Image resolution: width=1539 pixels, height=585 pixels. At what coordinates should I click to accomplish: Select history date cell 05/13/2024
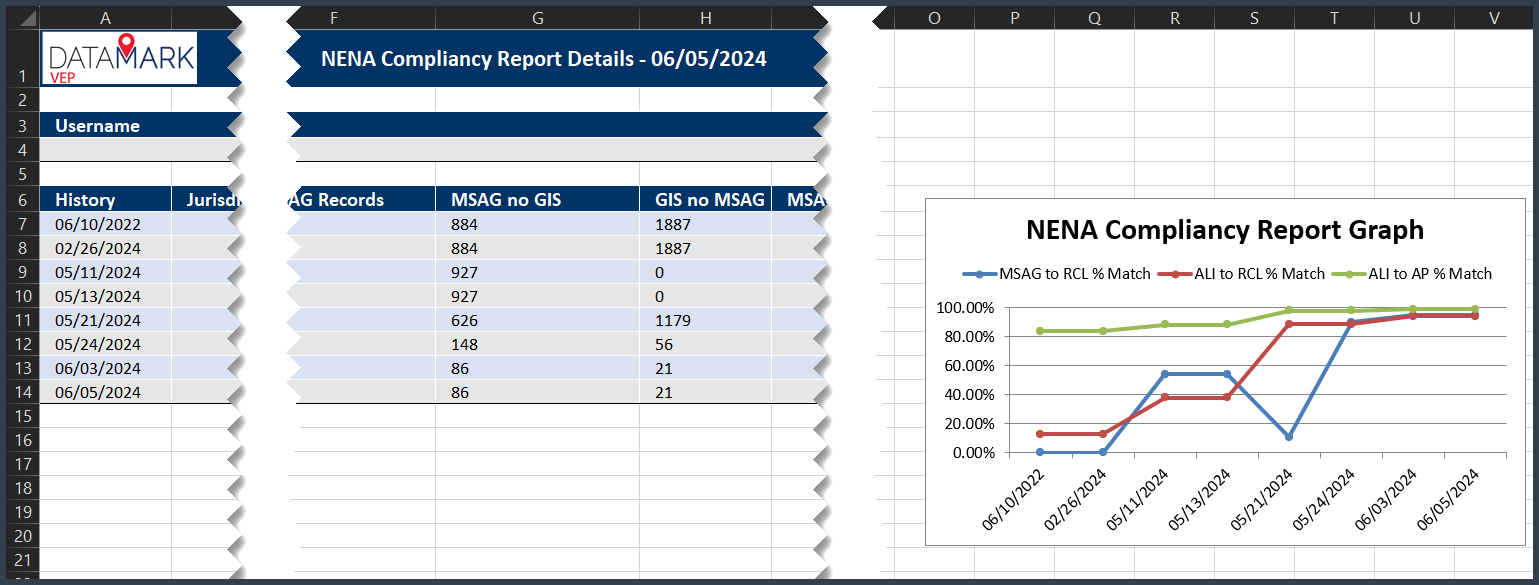coord(105,296)
